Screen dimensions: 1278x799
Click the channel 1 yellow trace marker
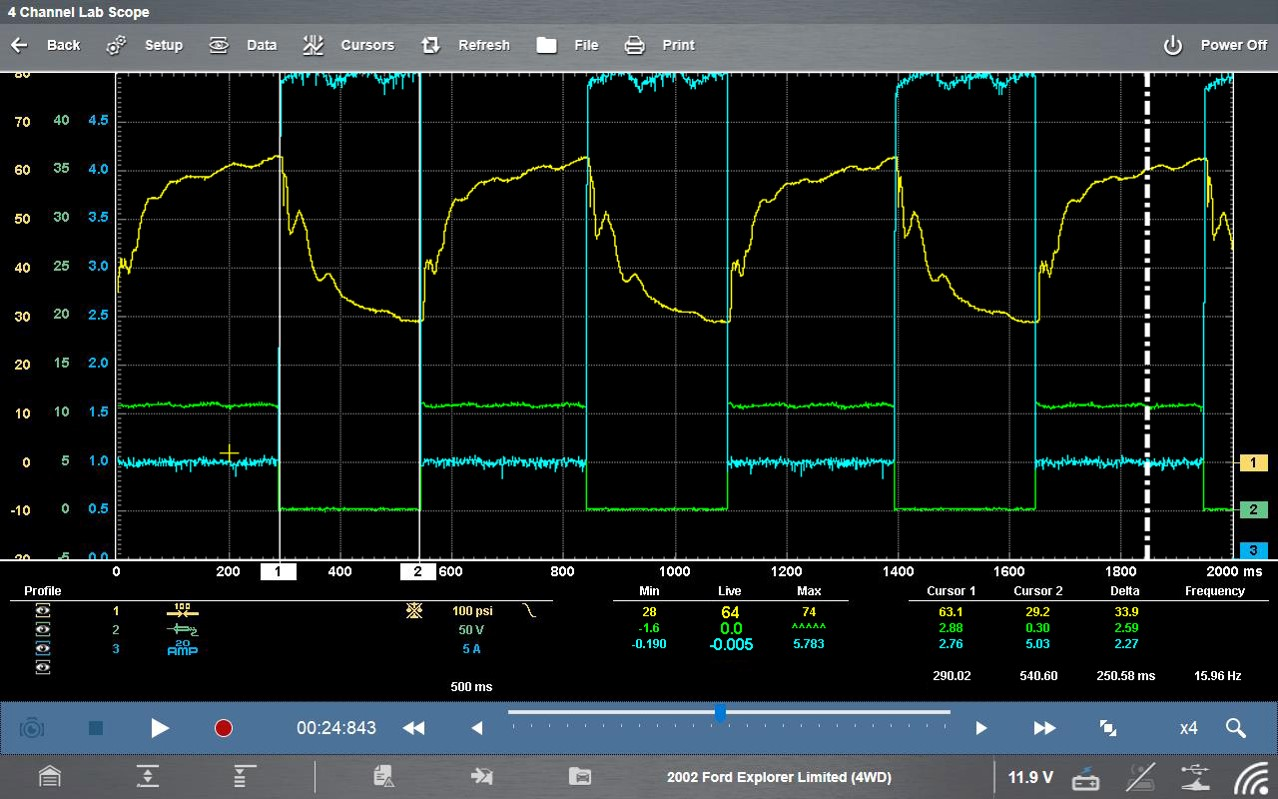coord(1253,463)
